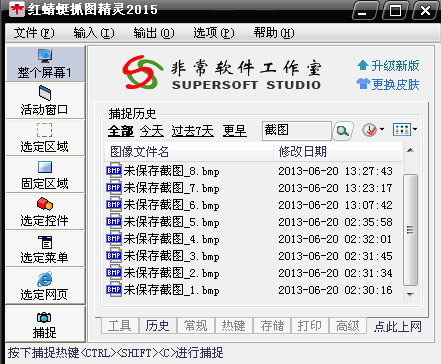Open the 文件(F) menu

[x=34, y=33]
